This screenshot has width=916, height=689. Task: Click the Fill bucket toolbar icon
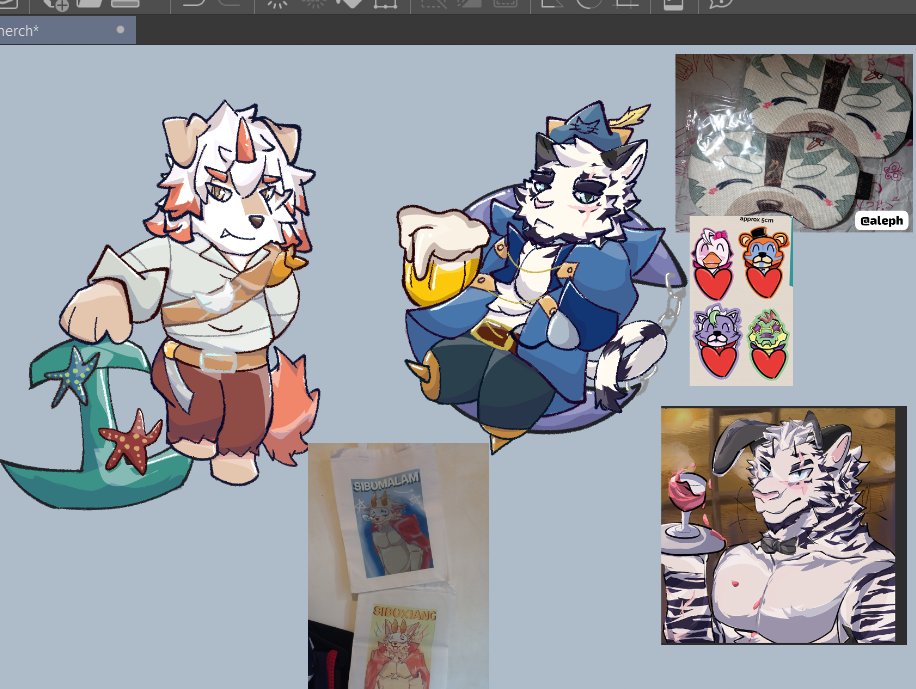tap(350, 4)
